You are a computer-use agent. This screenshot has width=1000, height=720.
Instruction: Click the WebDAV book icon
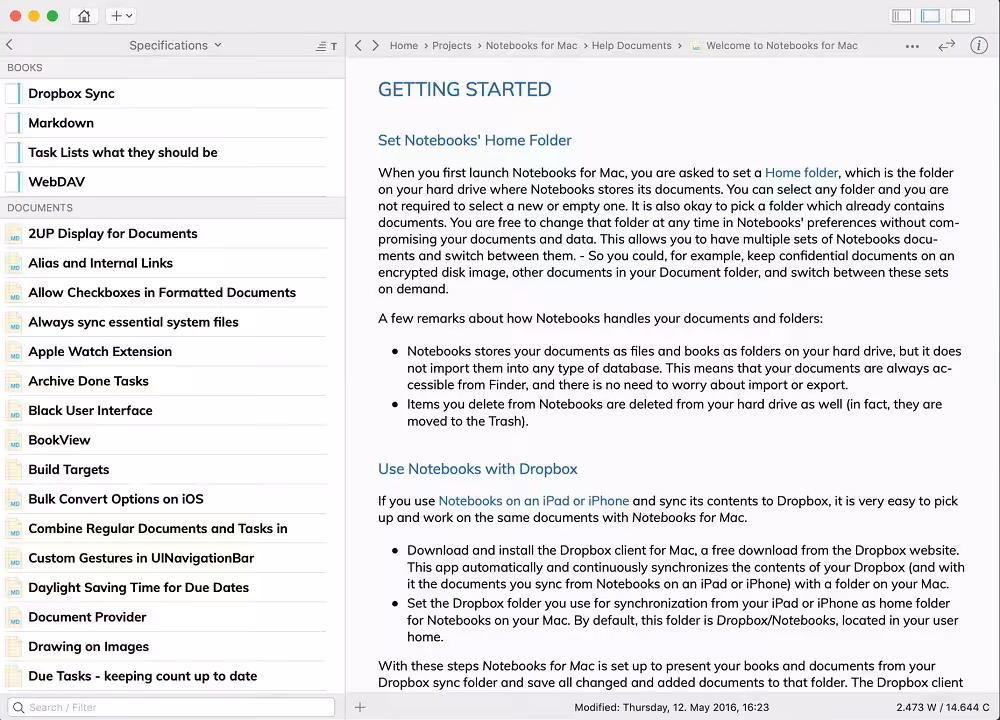coord(13,182)
